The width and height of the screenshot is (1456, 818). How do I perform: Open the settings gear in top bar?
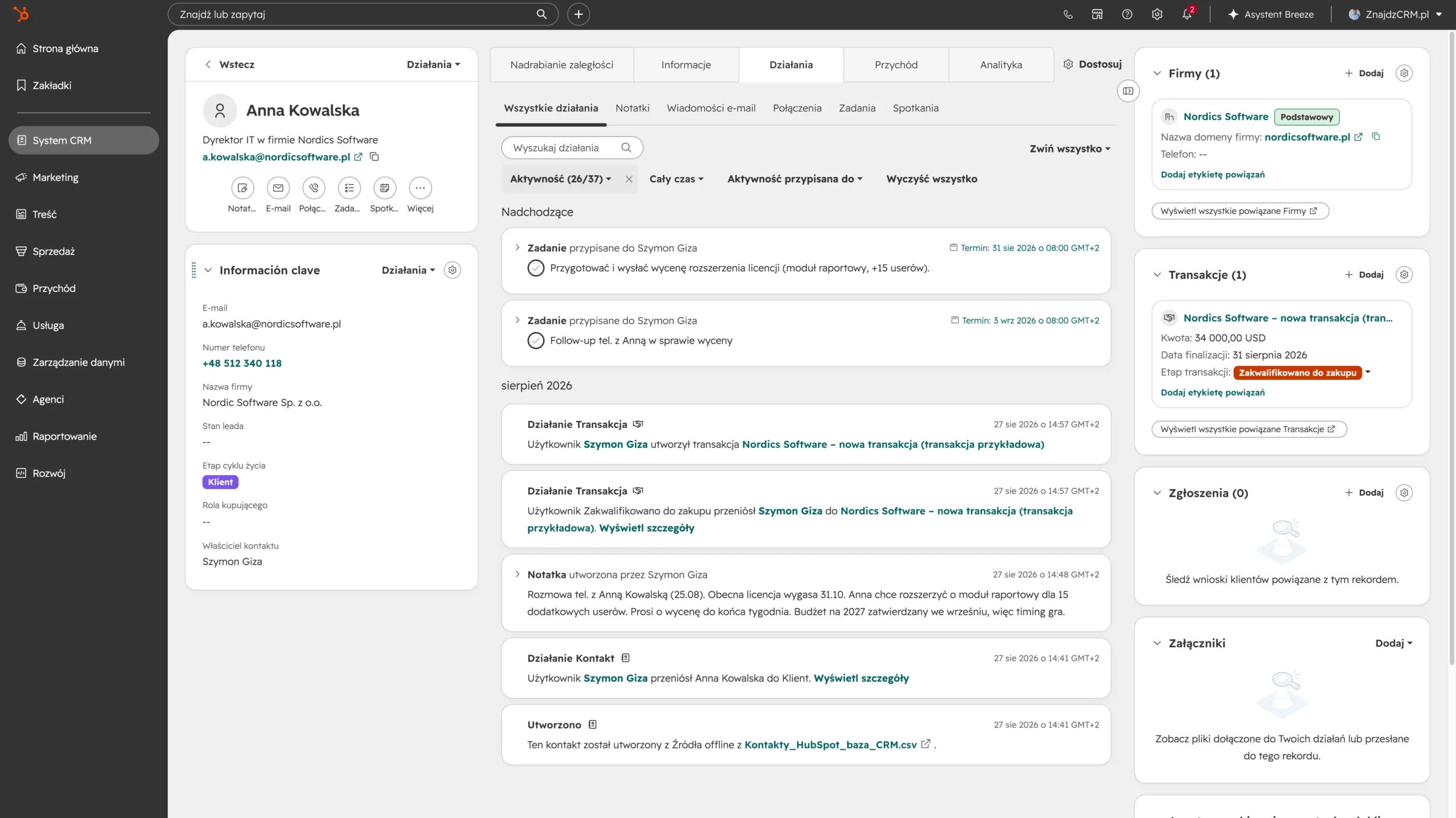[x=1157, y=15]
